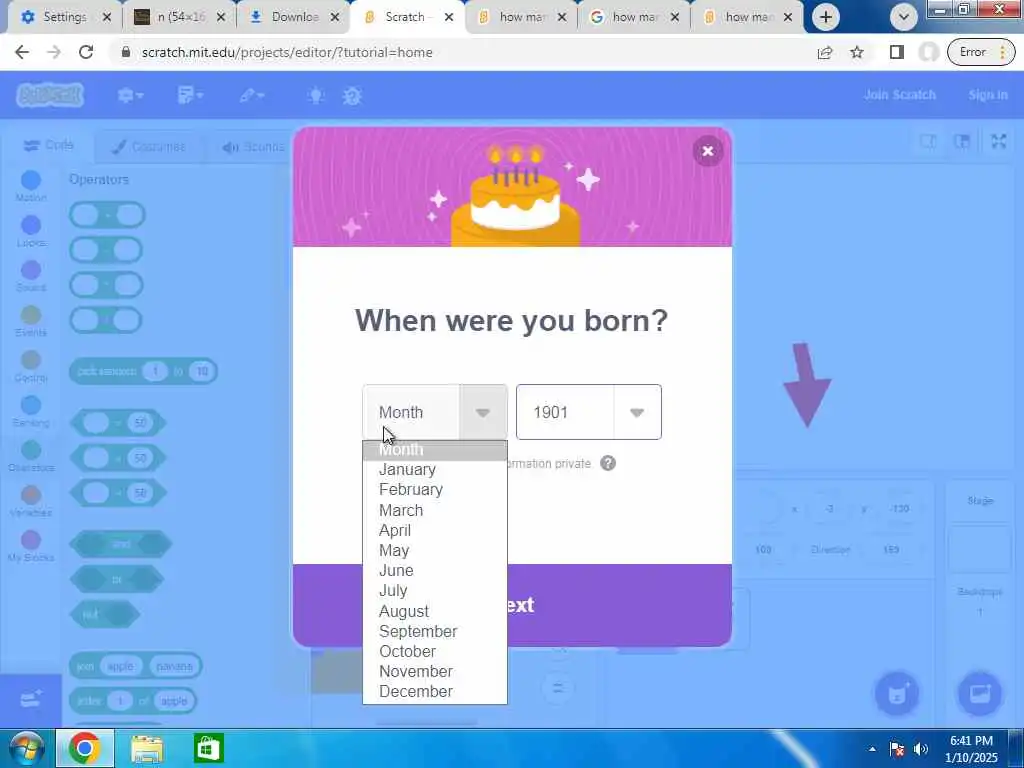Click the Add Extension button
Screen dimensions: 1024x768
pos(31,699)
